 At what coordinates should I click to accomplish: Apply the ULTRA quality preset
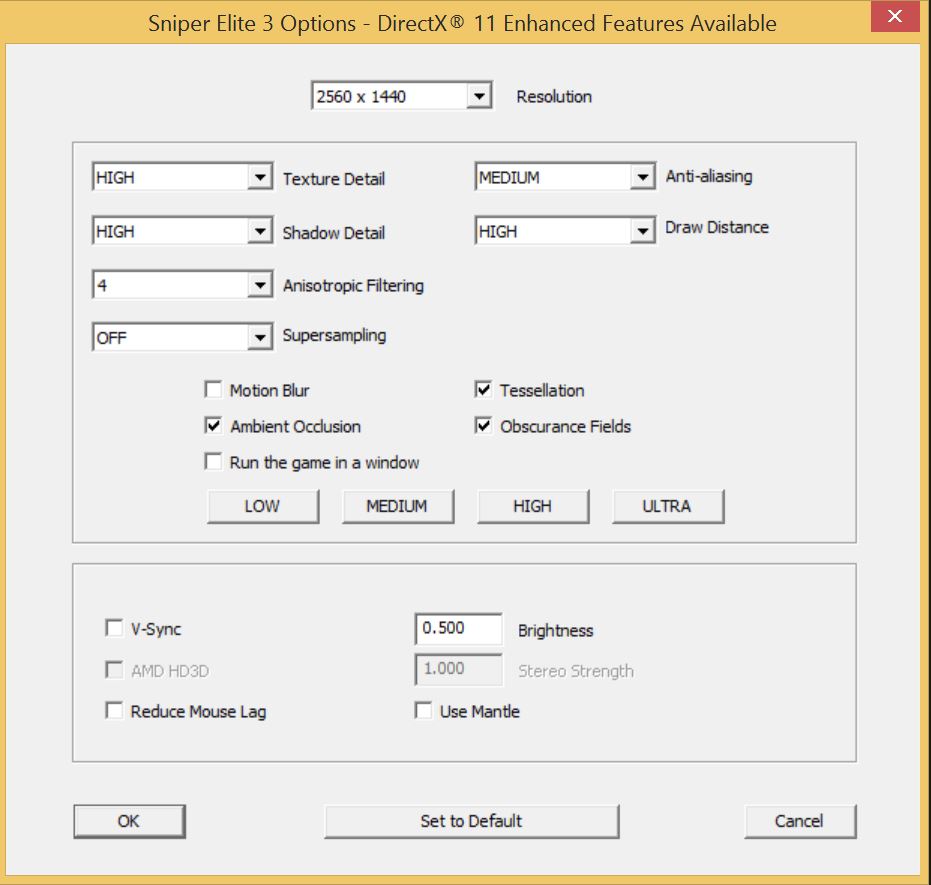(x=668, y=506)
